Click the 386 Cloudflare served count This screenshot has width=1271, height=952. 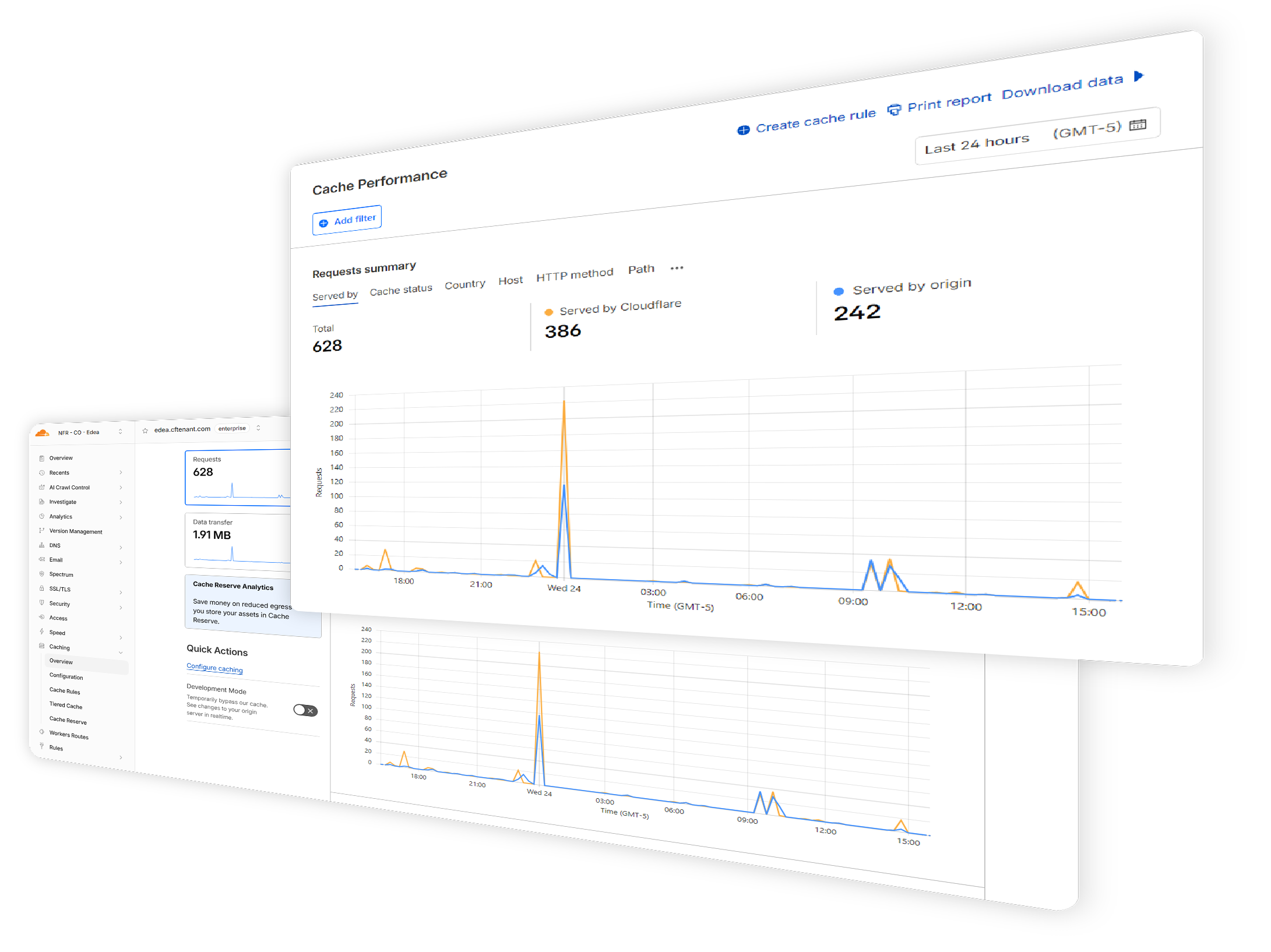(563, 331)
